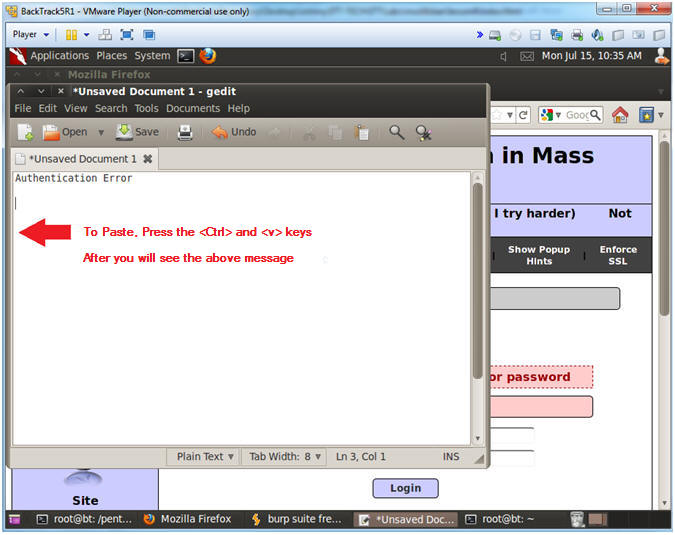The image size is (675, 535).
Task: Click the VMware Unity mode icon
Action: (x=149, y=35)
